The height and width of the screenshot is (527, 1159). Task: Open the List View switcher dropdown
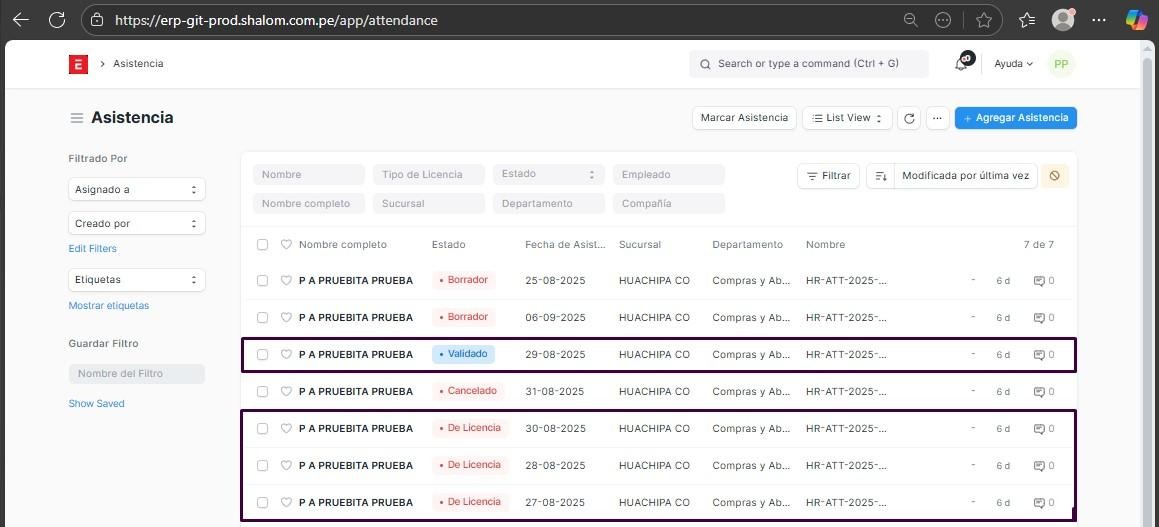[847, 118]
